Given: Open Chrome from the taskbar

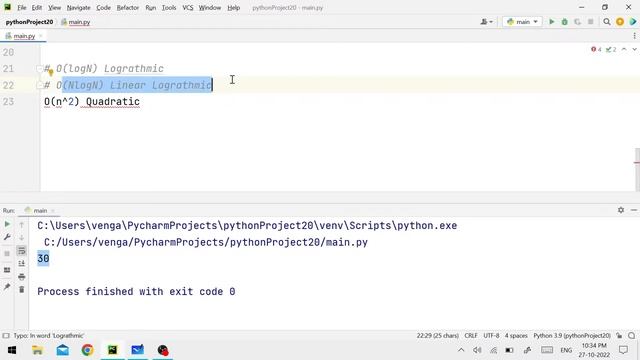Looking at the screenshot, I should 87,350.
